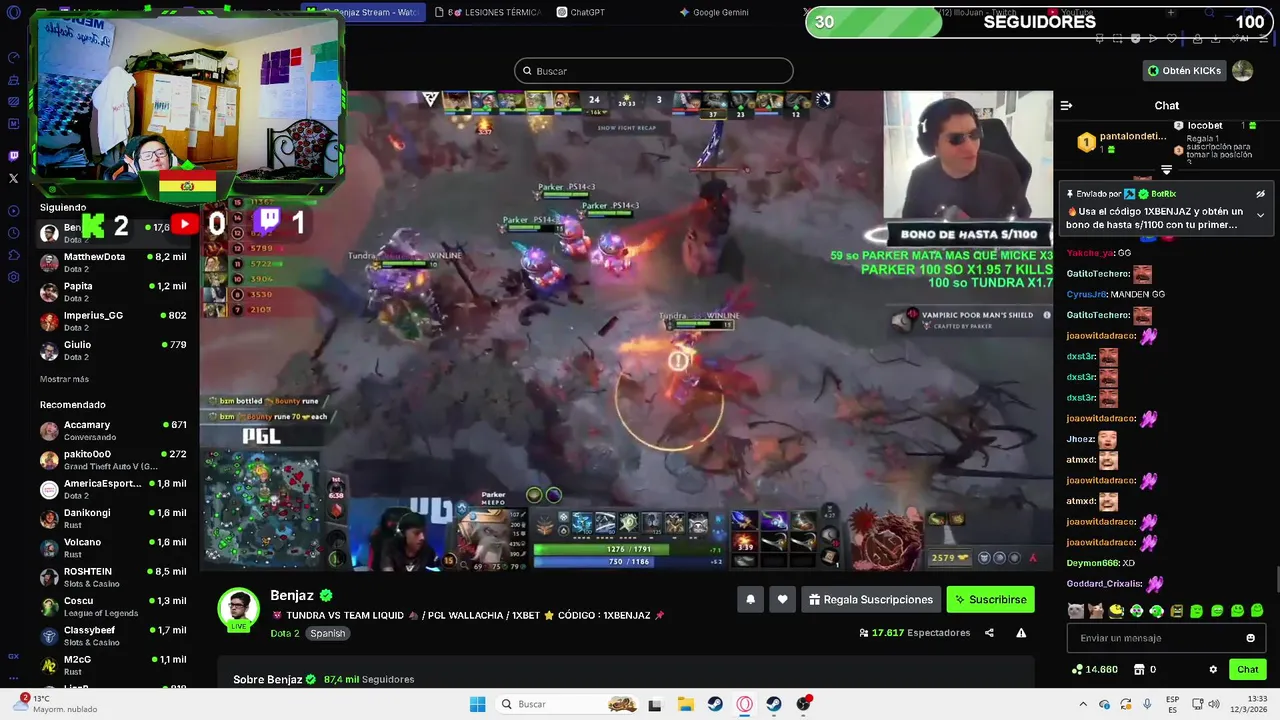Click Regala Suscripciones button
1280x720 pixels.
tap(871, 599)
